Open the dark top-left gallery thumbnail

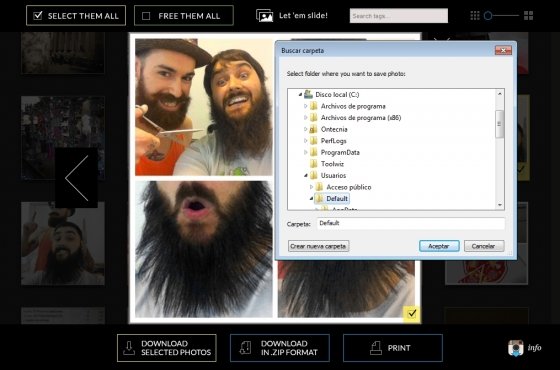pyautogui.click(x=63, y=52)
